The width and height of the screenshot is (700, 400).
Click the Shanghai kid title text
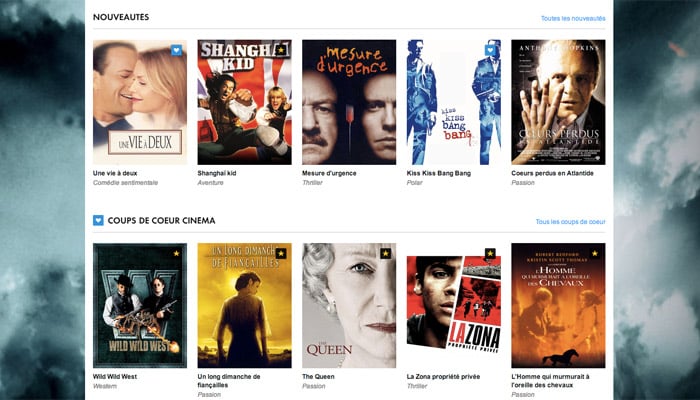217,173
